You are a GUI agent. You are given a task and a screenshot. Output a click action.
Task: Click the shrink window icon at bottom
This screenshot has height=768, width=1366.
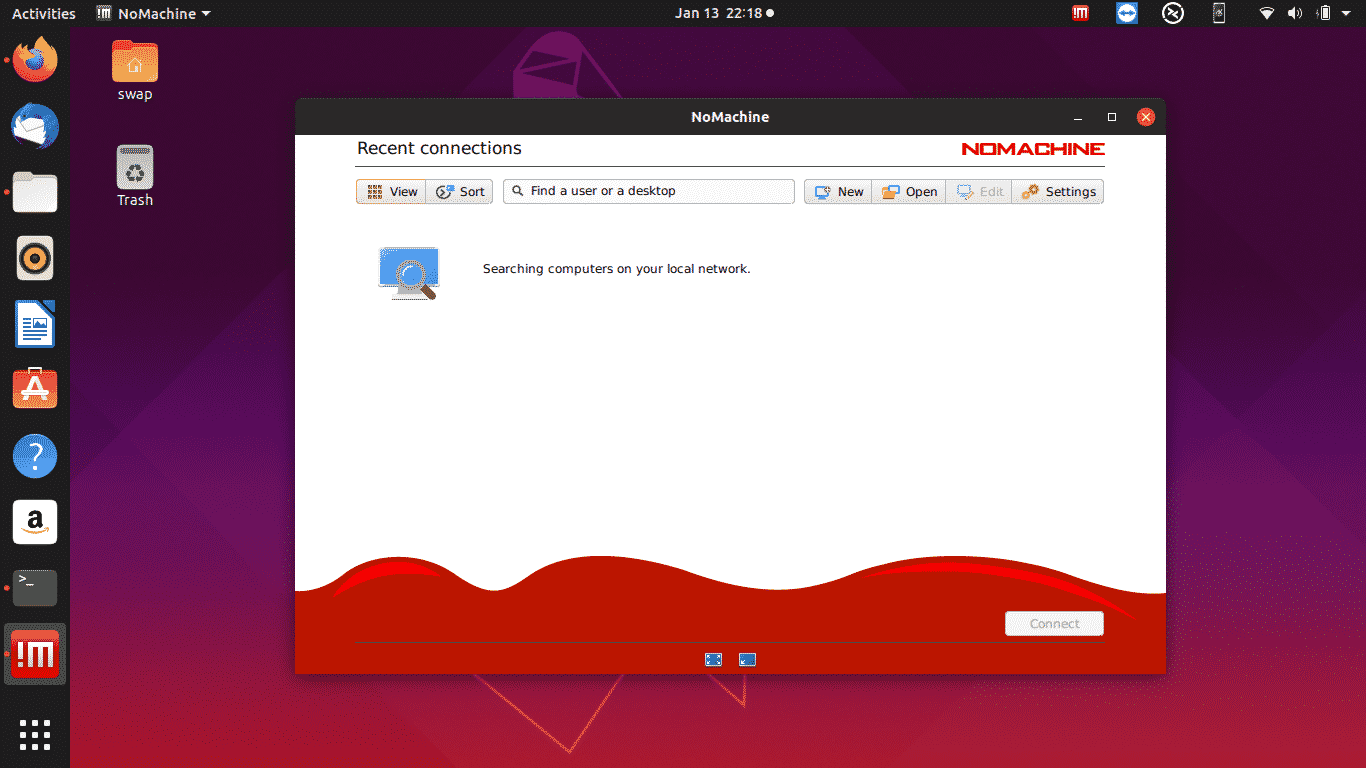click(x=747, y=659)
